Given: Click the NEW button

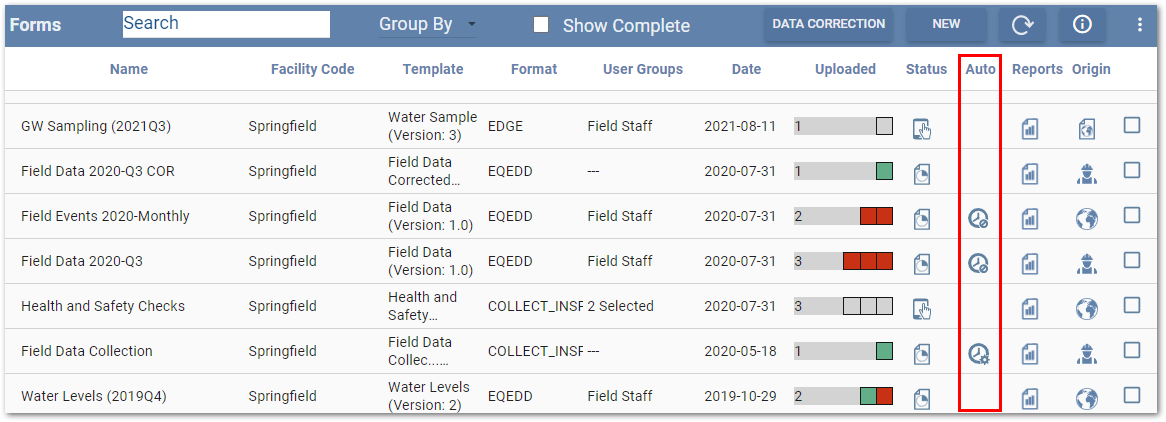Looking at the screenshot, I should [946, 25].
